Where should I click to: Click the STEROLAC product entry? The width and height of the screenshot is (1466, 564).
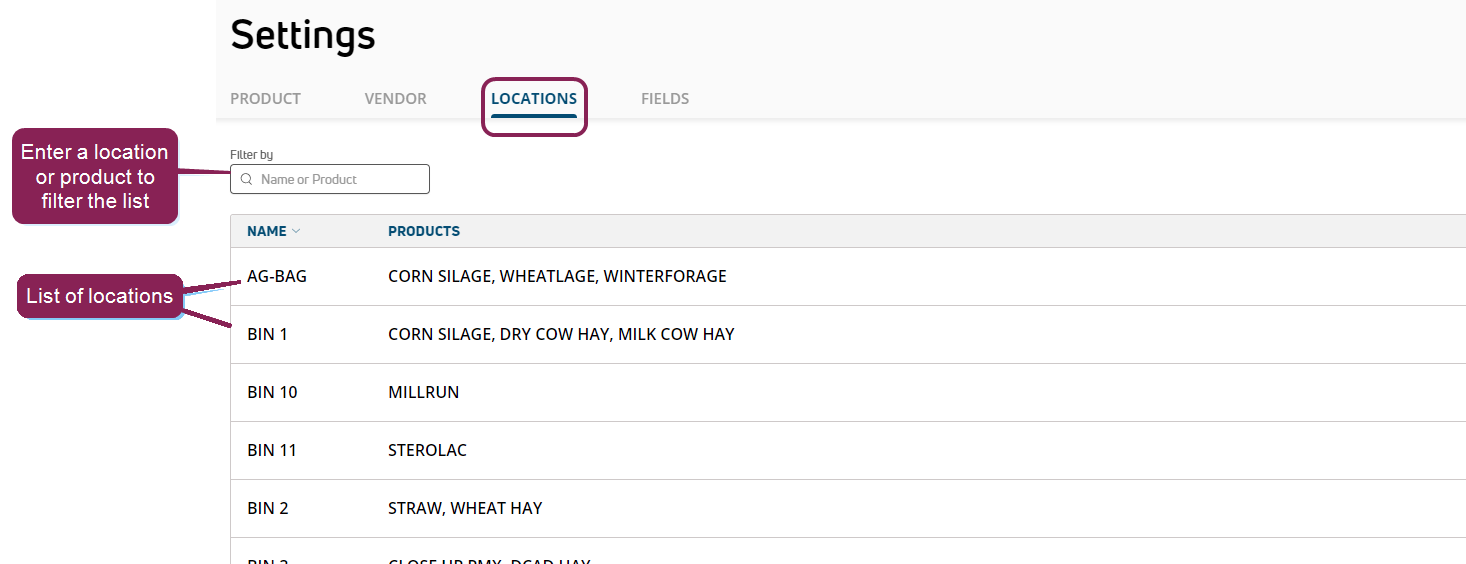pyautogui.click(x=427, y=450)
